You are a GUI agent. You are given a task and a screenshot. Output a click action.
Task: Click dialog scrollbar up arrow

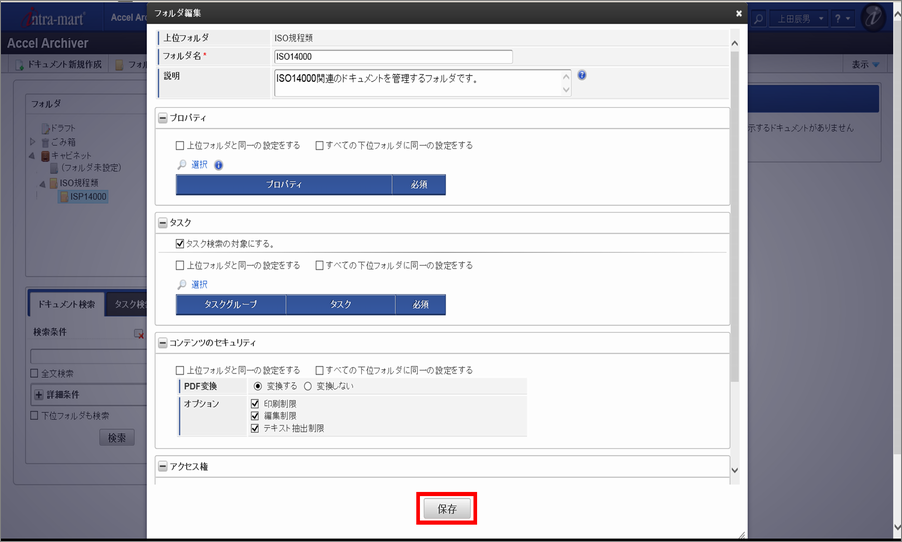[735, 43]
